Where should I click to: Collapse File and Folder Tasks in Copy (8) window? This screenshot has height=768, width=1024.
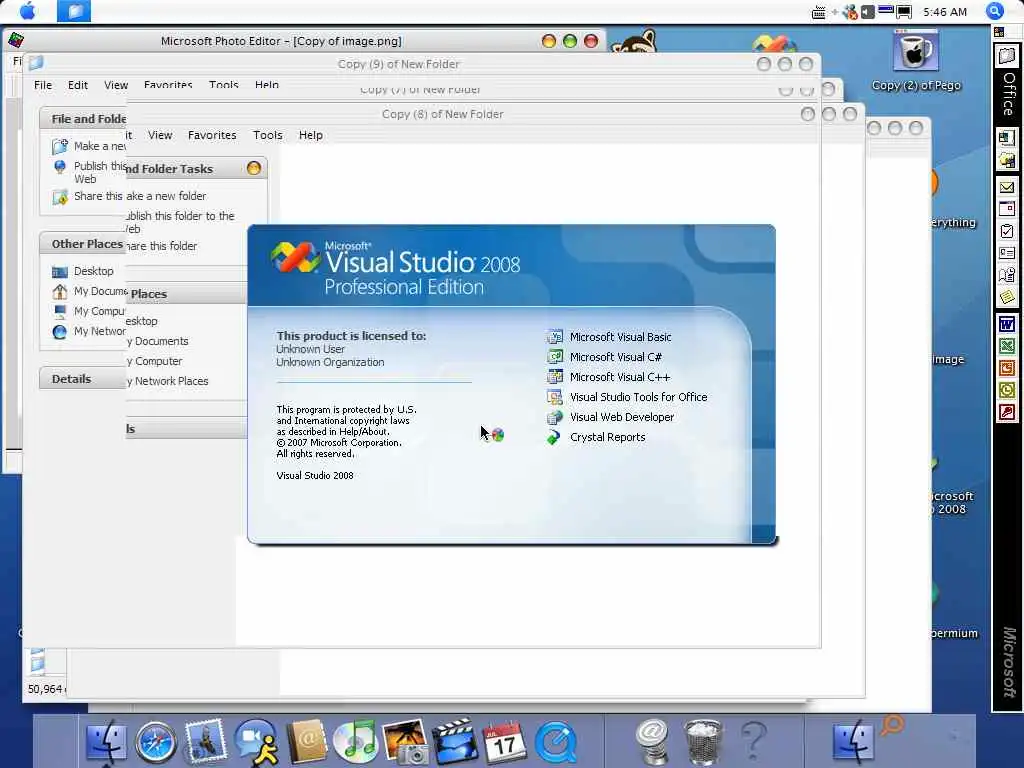pyautogui.click(x=254, y=168)
